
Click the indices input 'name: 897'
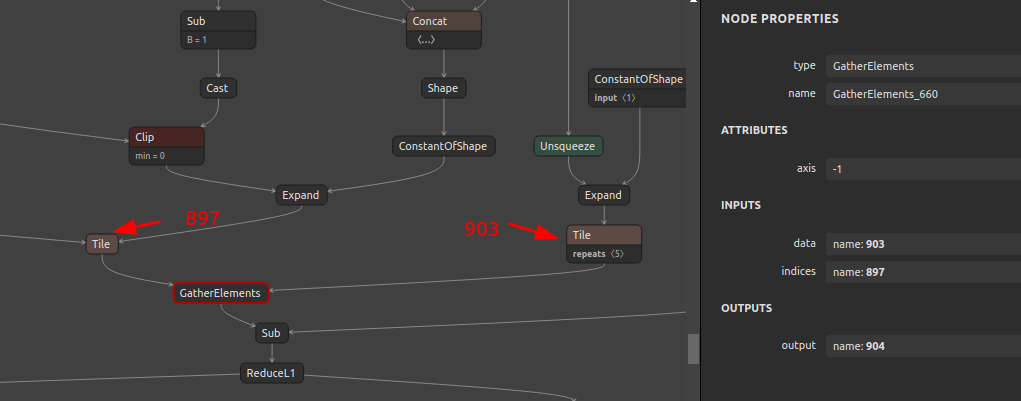coord(923,272)
